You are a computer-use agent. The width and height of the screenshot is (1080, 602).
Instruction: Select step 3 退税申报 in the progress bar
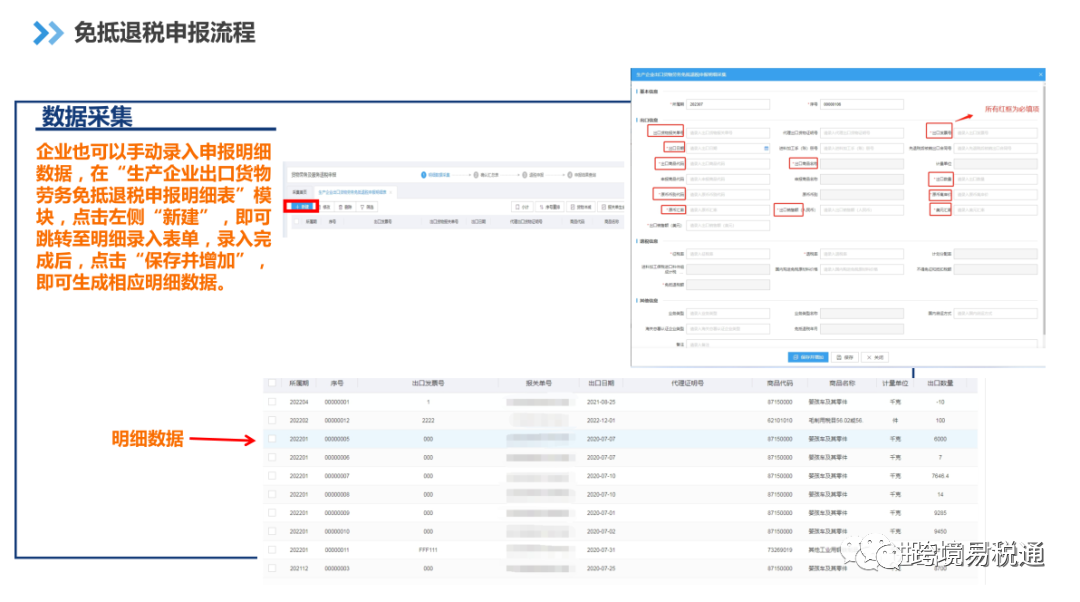pyautogui.click(x=534, y=175)
